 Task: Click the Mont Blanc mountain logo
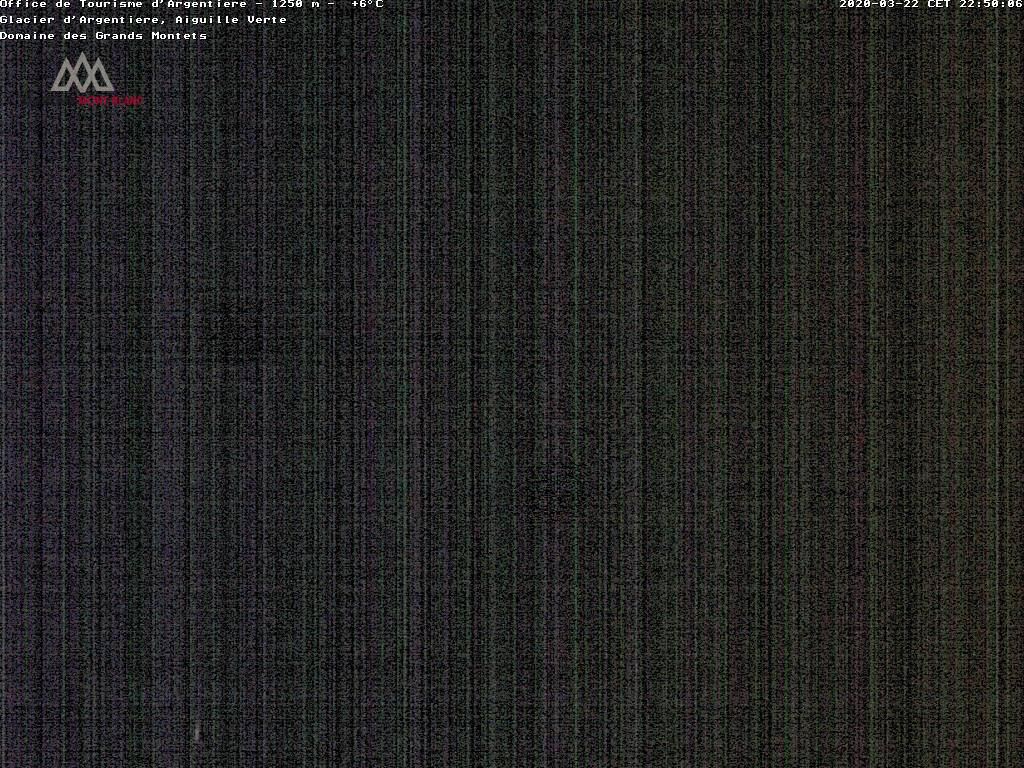(x=96, y=79)
